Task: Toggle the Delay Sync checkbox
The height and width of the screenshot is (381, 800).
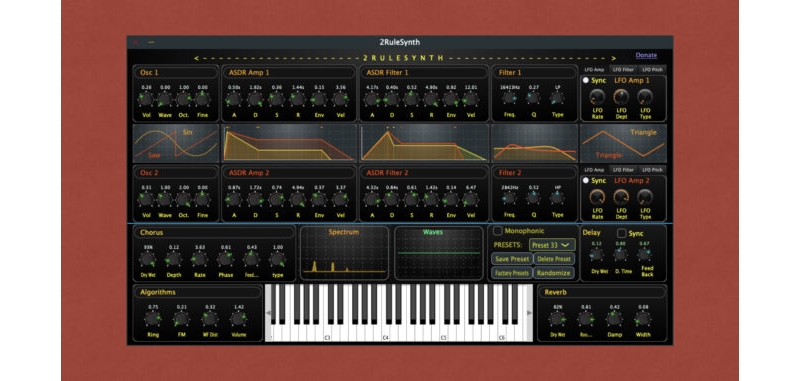Action: click(x=621, y=233)
